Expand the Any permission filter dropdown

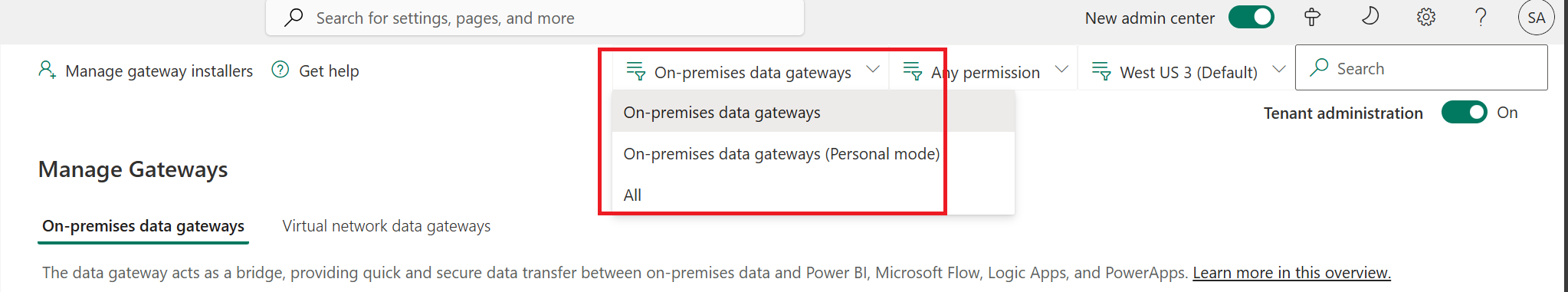[984, 72]
